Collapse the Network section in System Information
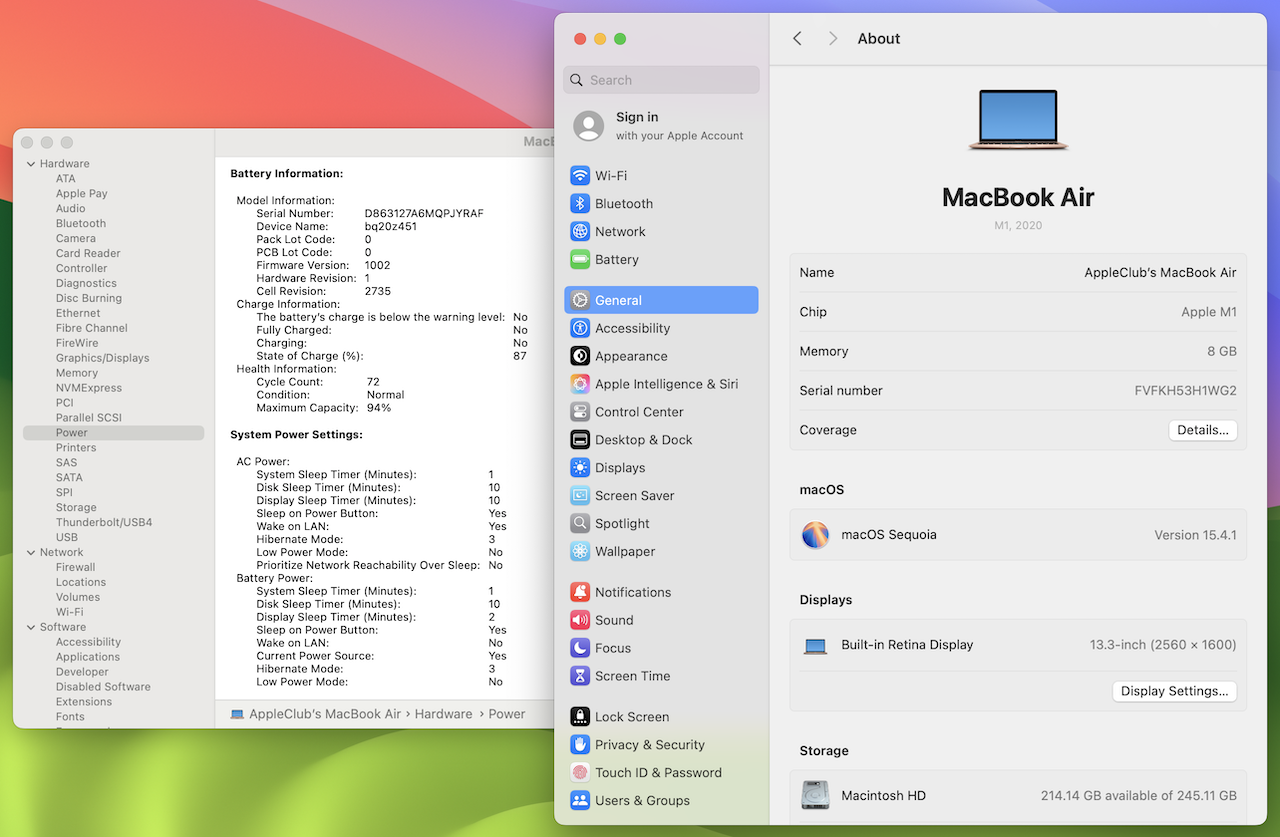Screen dimensions: 1280x837 30,552
